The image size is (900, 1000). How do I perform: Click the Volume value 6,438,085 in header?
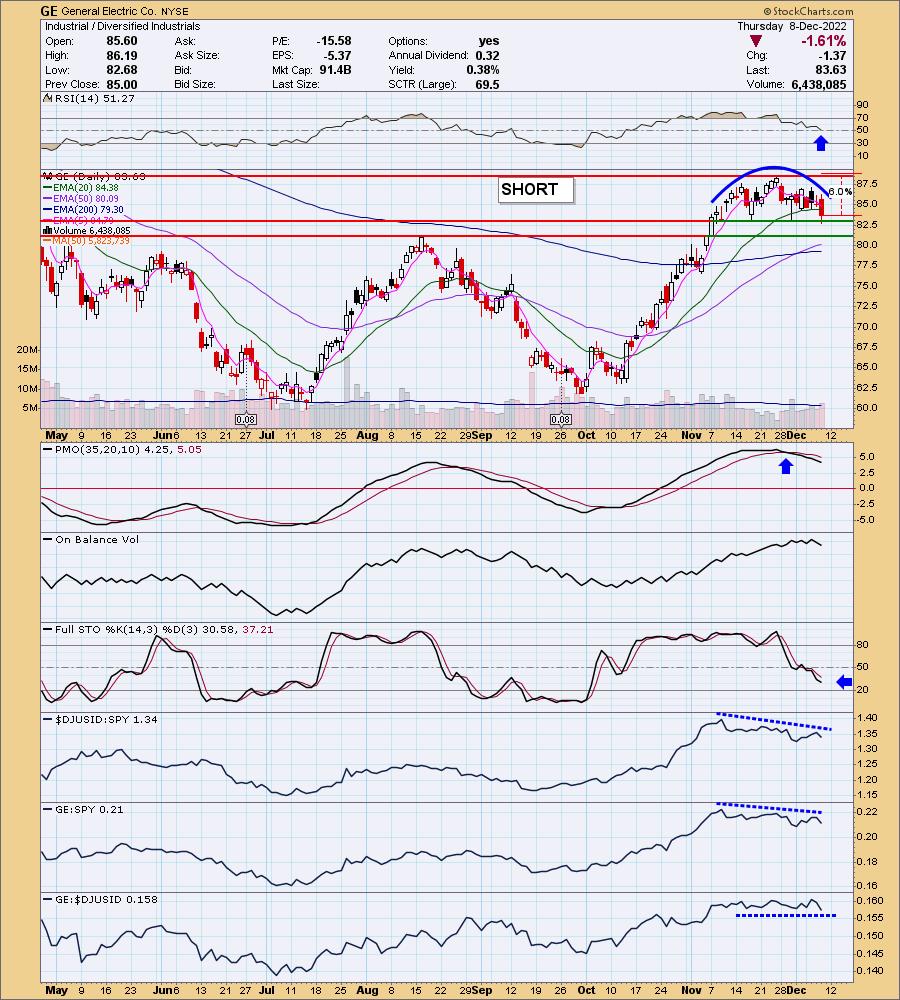pos(819,84)
